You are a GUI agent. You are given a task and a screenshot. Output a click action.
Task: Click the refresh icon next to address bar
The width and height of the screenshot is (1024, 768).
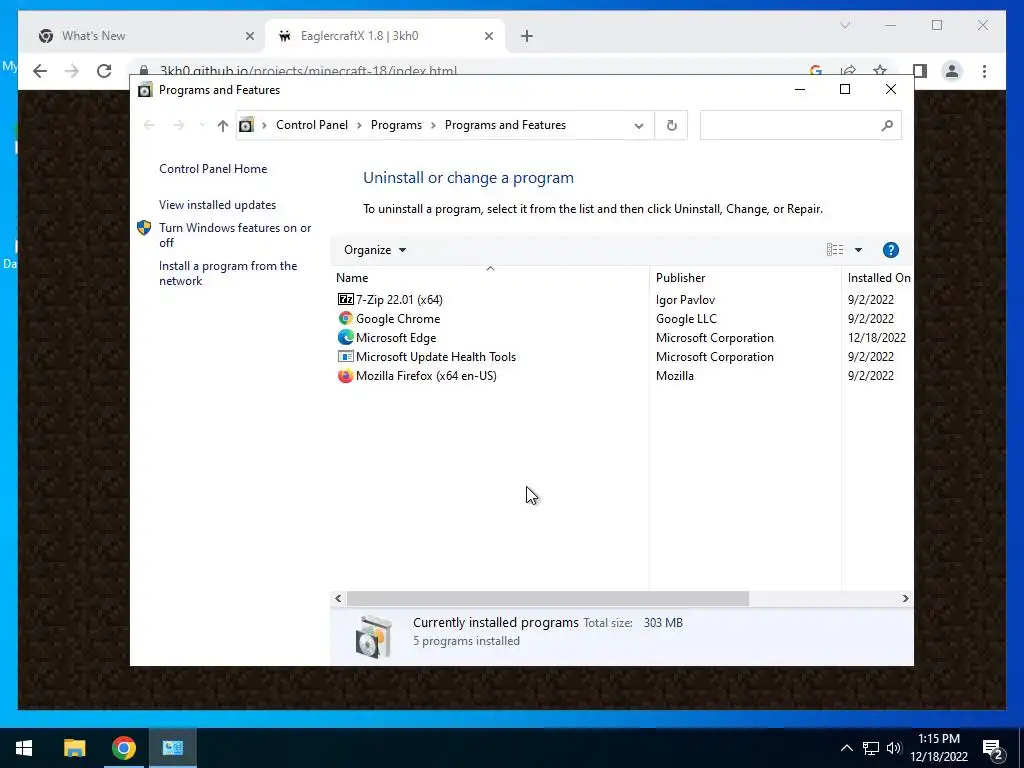(671, 125)
